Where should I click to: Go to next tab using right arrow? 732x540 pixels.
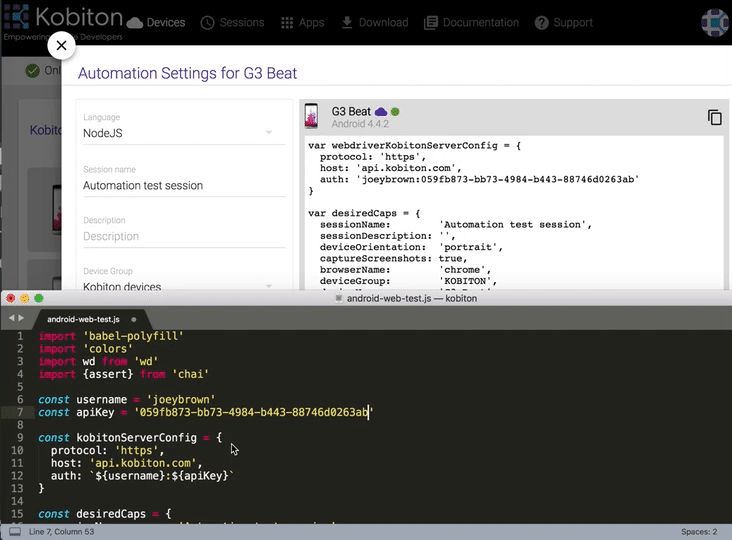[x=21, y=318]
